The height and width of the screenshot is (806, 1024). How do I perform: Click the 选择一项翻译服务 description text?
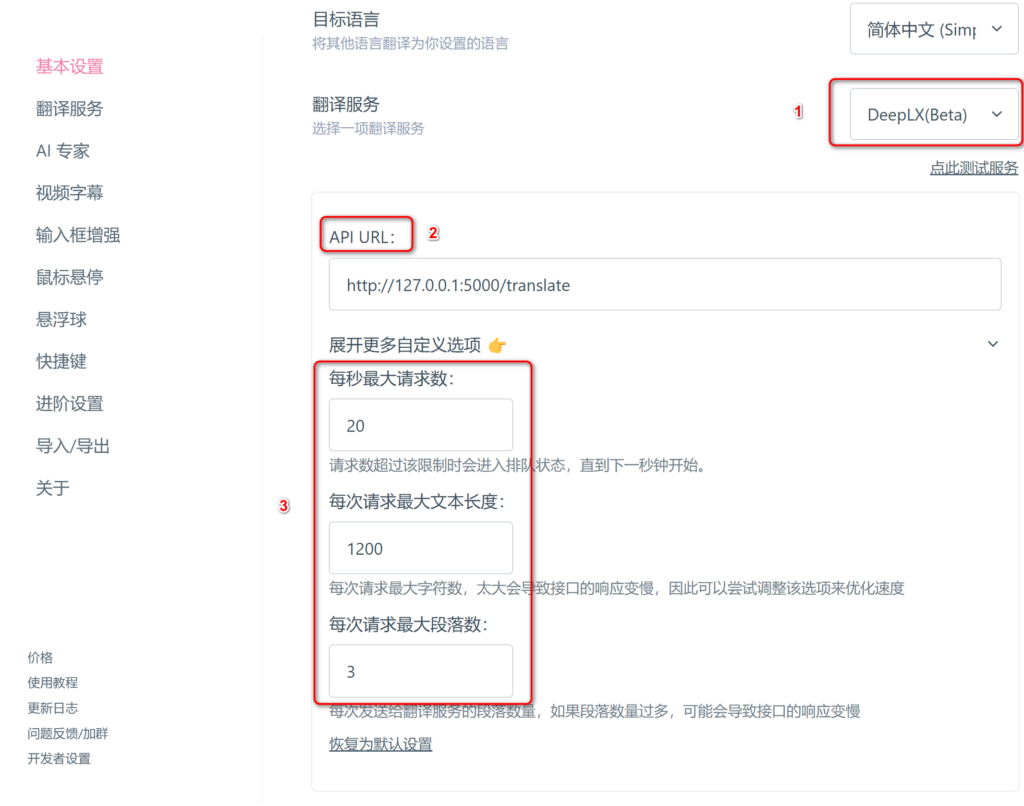pos(368,129)
